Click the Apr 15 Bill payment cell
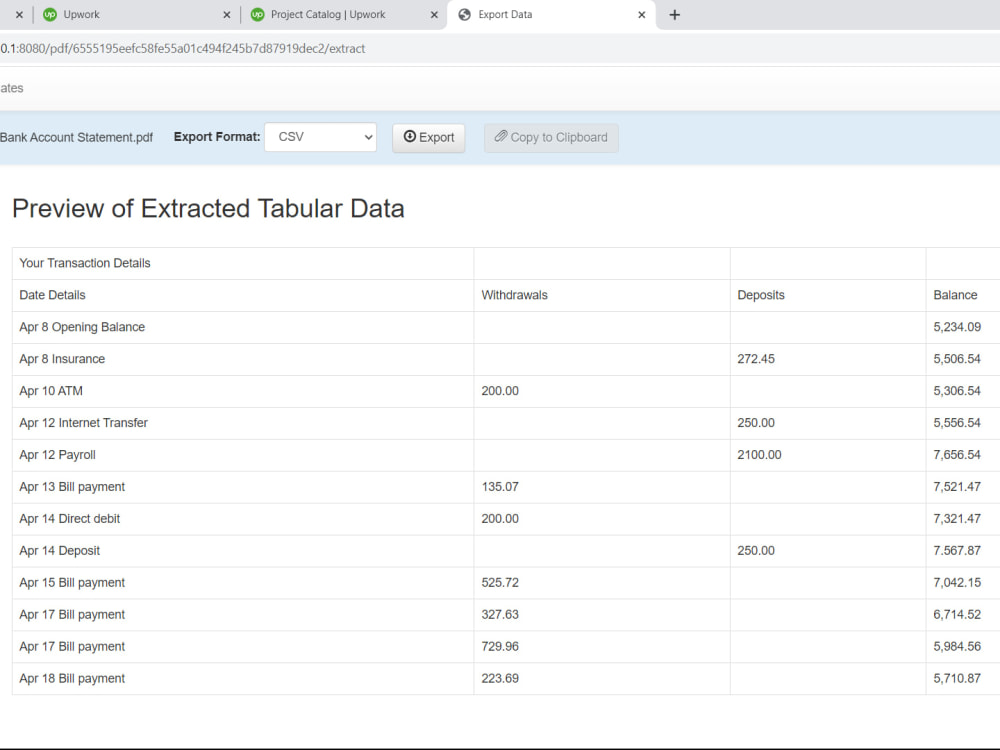This screenshot has width=1000, height=750. point(243,582)
